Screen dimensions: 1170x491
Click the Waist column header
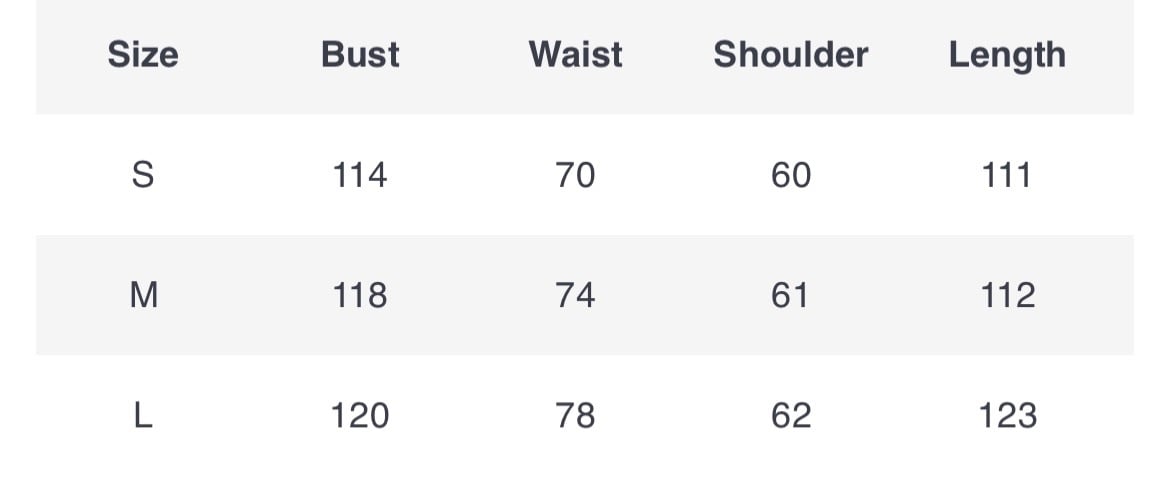(x=575, y=54)
